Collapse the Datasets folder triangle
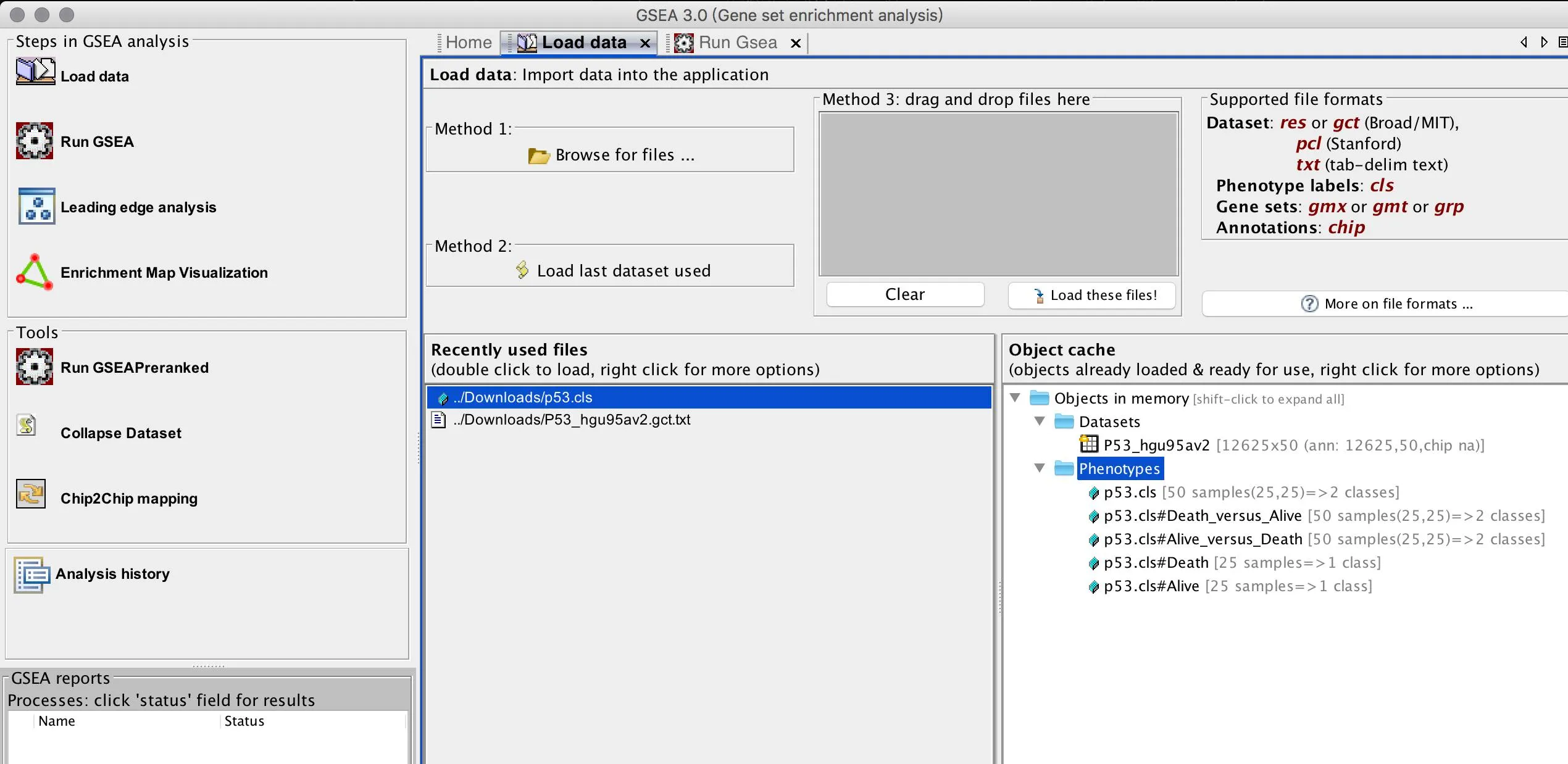1568x764 pixels. [1040, 421]
